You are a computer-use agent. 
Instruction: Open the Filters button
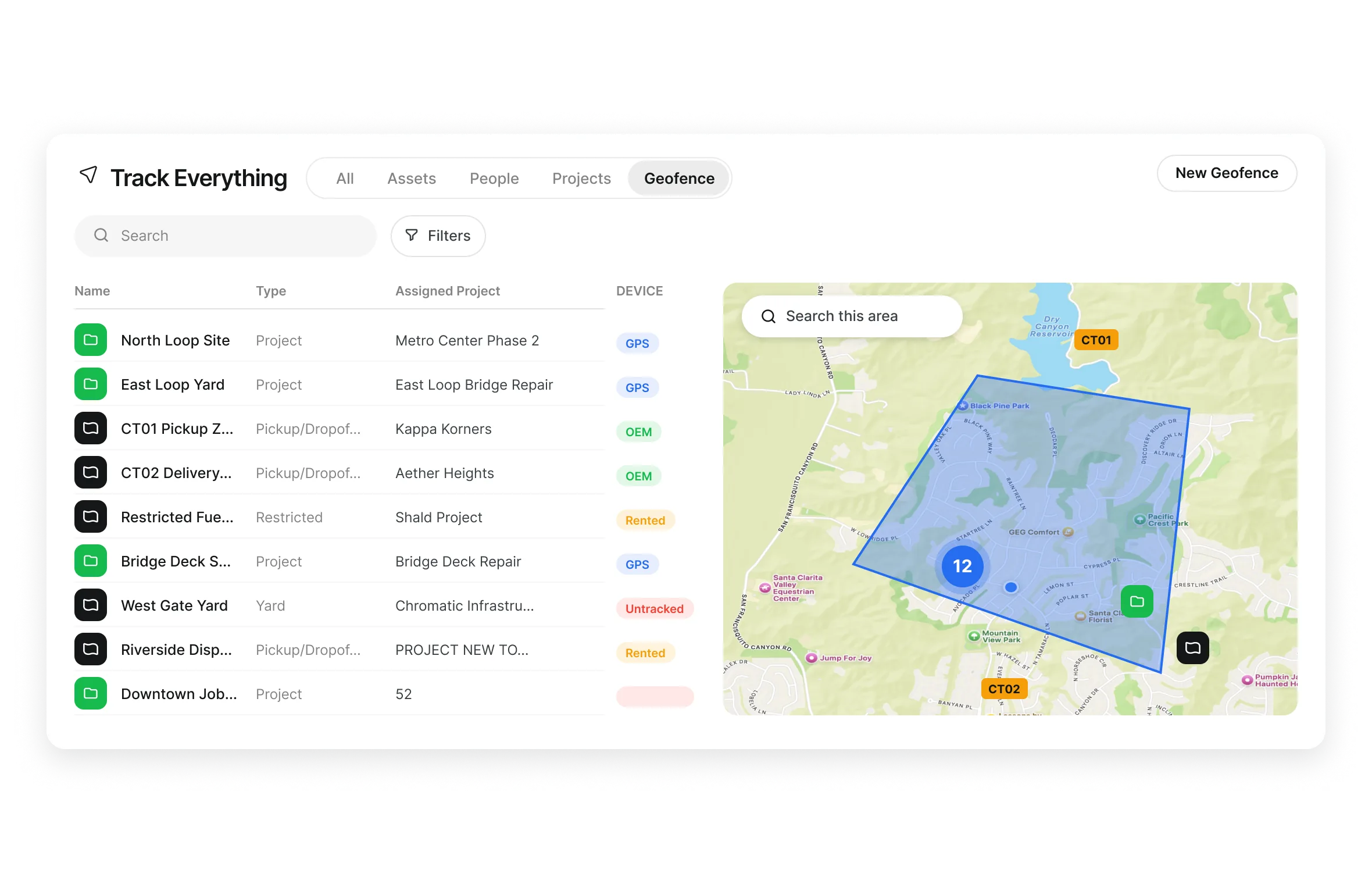tap(438, 236)
